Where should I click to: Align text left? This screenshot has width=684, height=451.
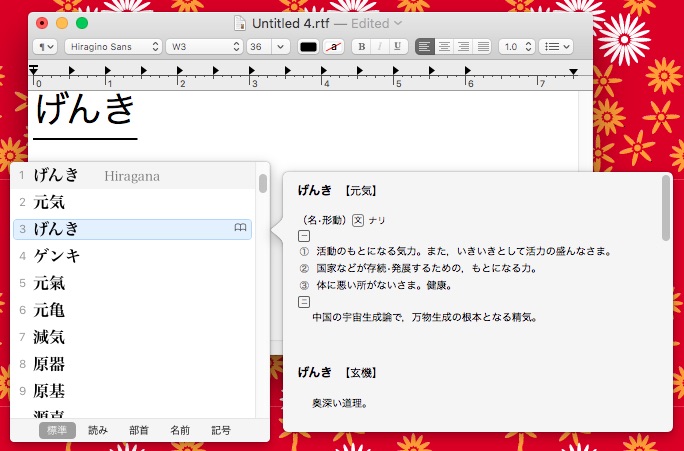coord(425,47)
